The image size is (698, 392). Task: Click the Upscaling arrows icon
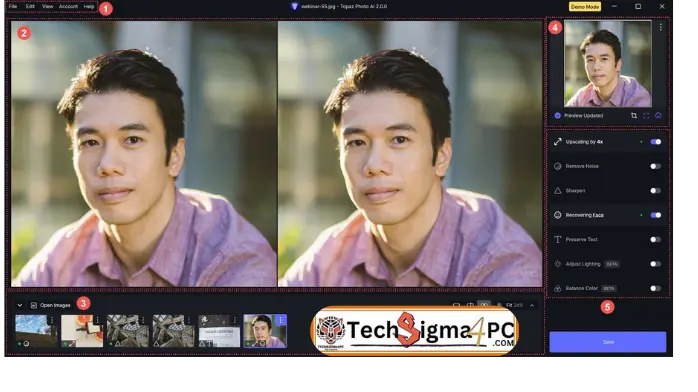tap(557, 142)
